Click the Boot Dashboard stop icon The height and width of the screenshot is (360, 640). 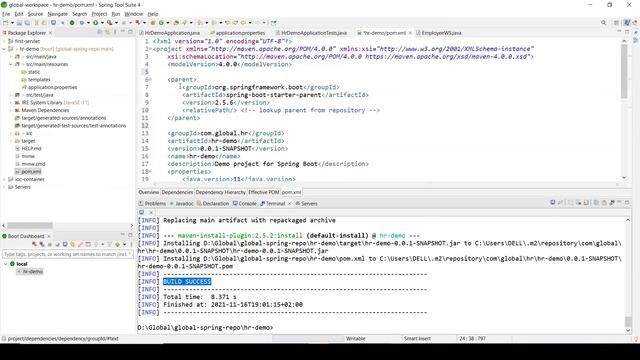[49, 244]
